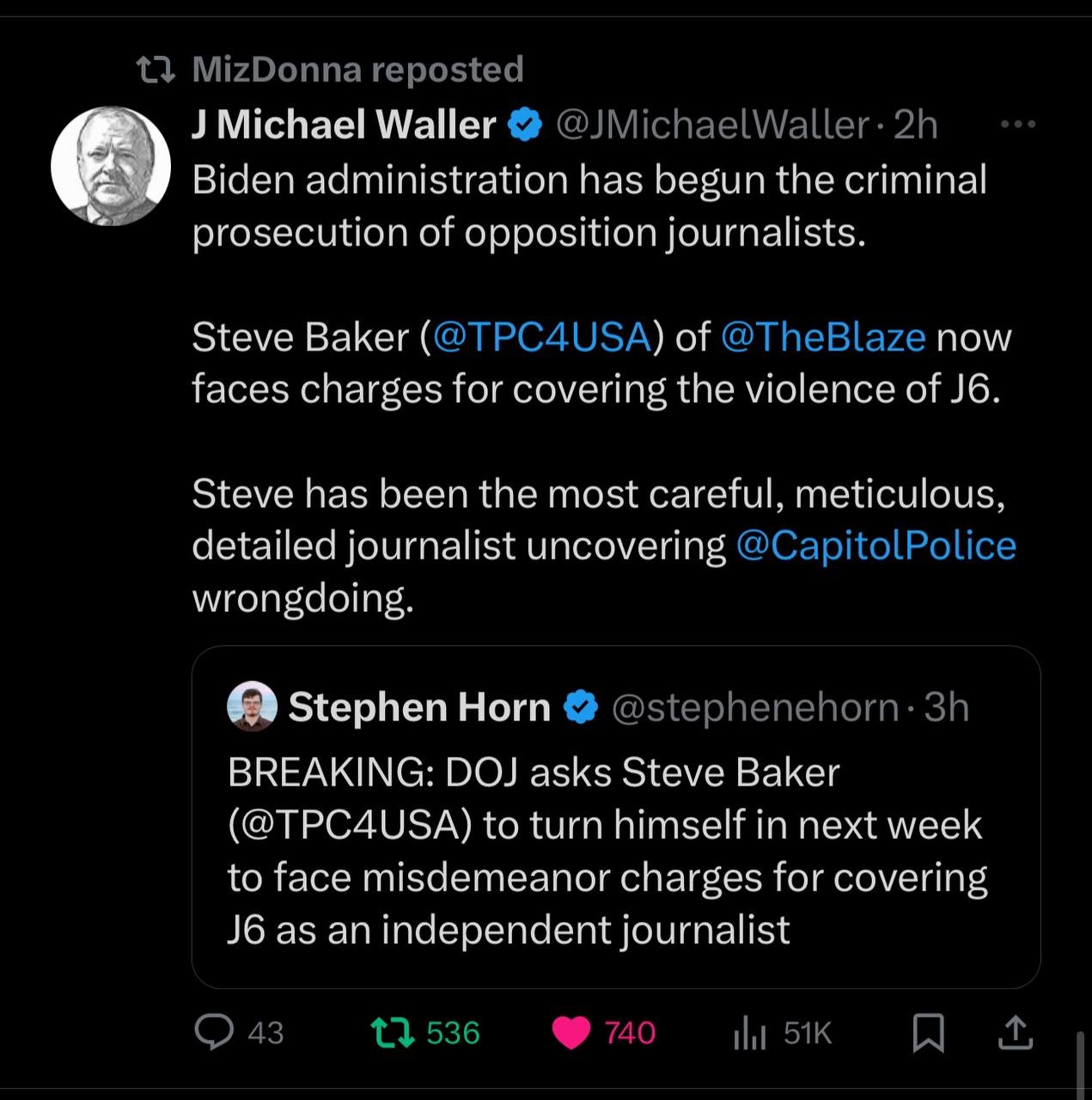Viewport: 1092px width, 1100px height.
Task: Open the three-dot more options menu
Action: point(1019,125)
